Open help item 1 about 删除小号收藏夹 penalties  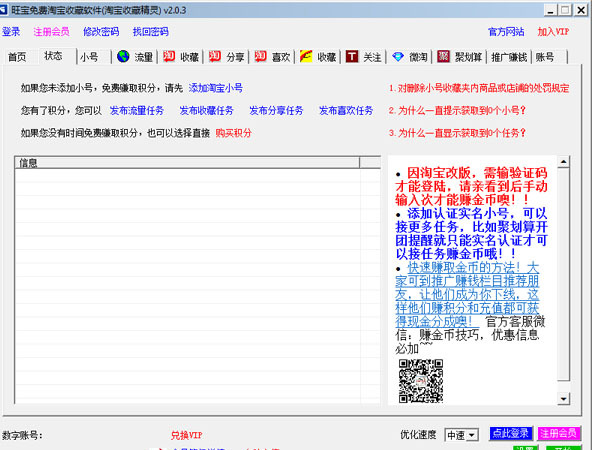click(479, 88)
